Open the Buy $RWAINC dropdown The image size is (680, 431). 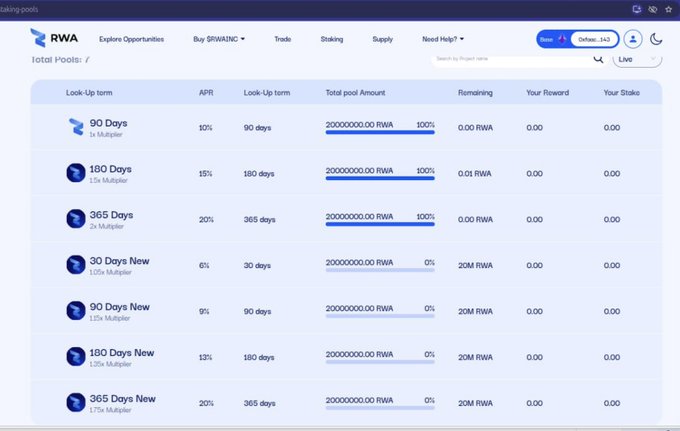point(219,39)
